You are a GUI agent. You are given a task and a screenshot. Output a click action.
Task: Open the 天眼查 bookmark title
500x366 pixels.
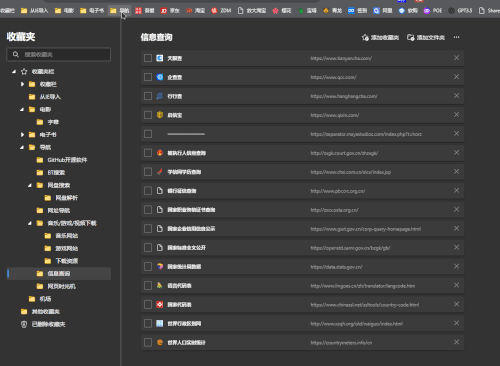(x=175, y=58)
